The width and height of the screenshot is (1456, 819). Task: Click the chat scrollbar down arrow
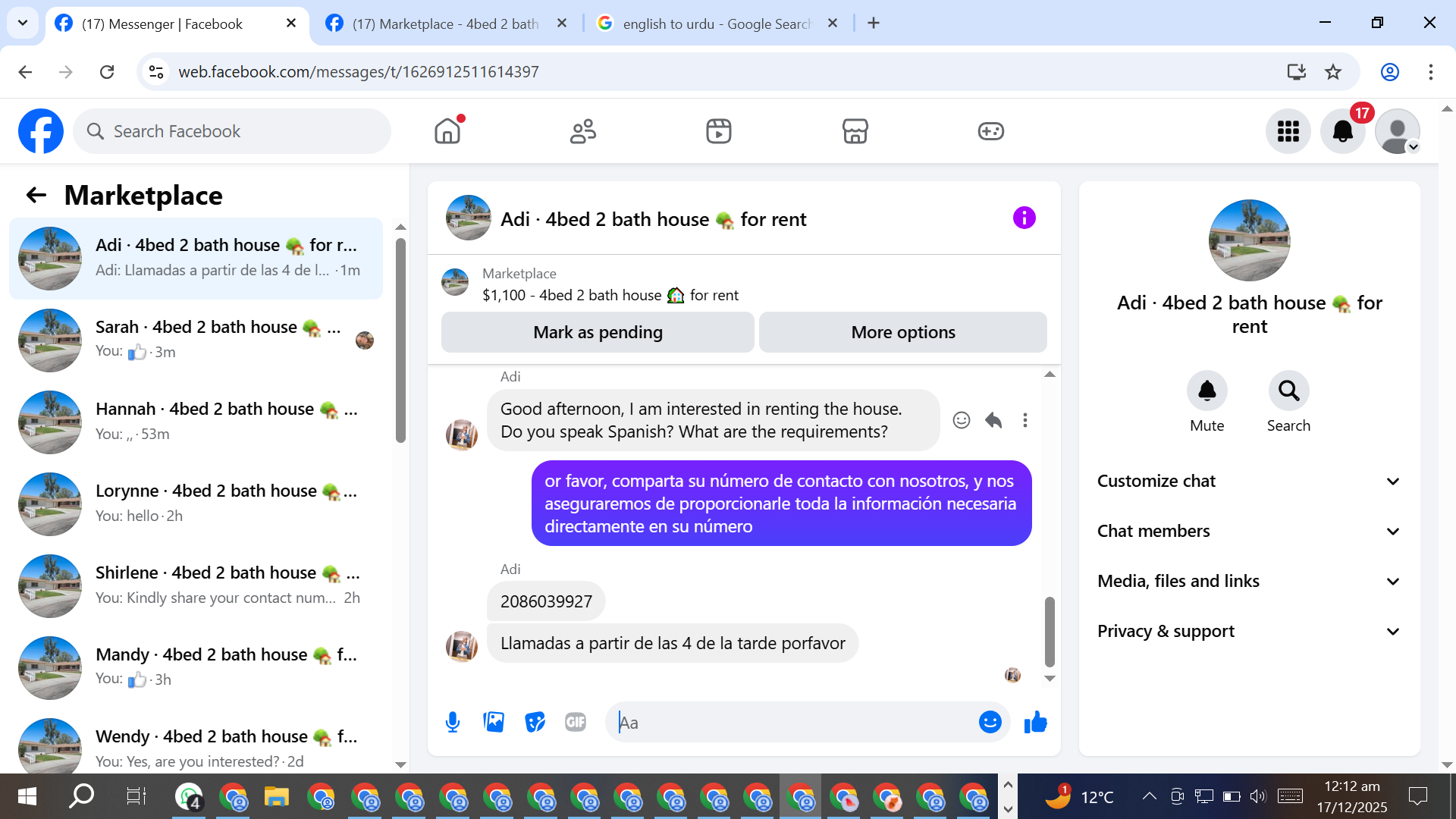(x=1050, y=679)
